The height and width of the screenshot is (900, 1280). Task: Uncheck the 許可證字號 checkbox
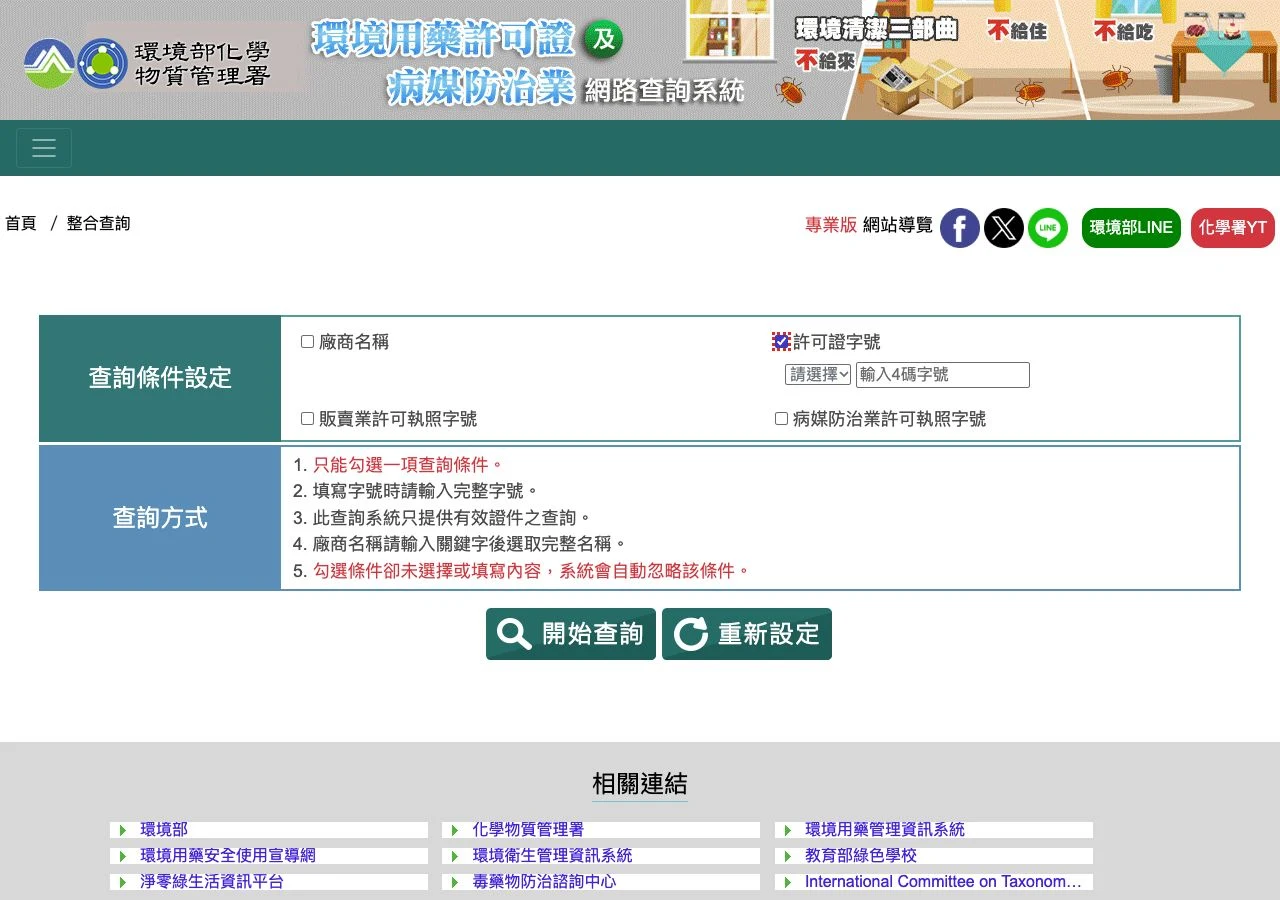click(781, 342)
